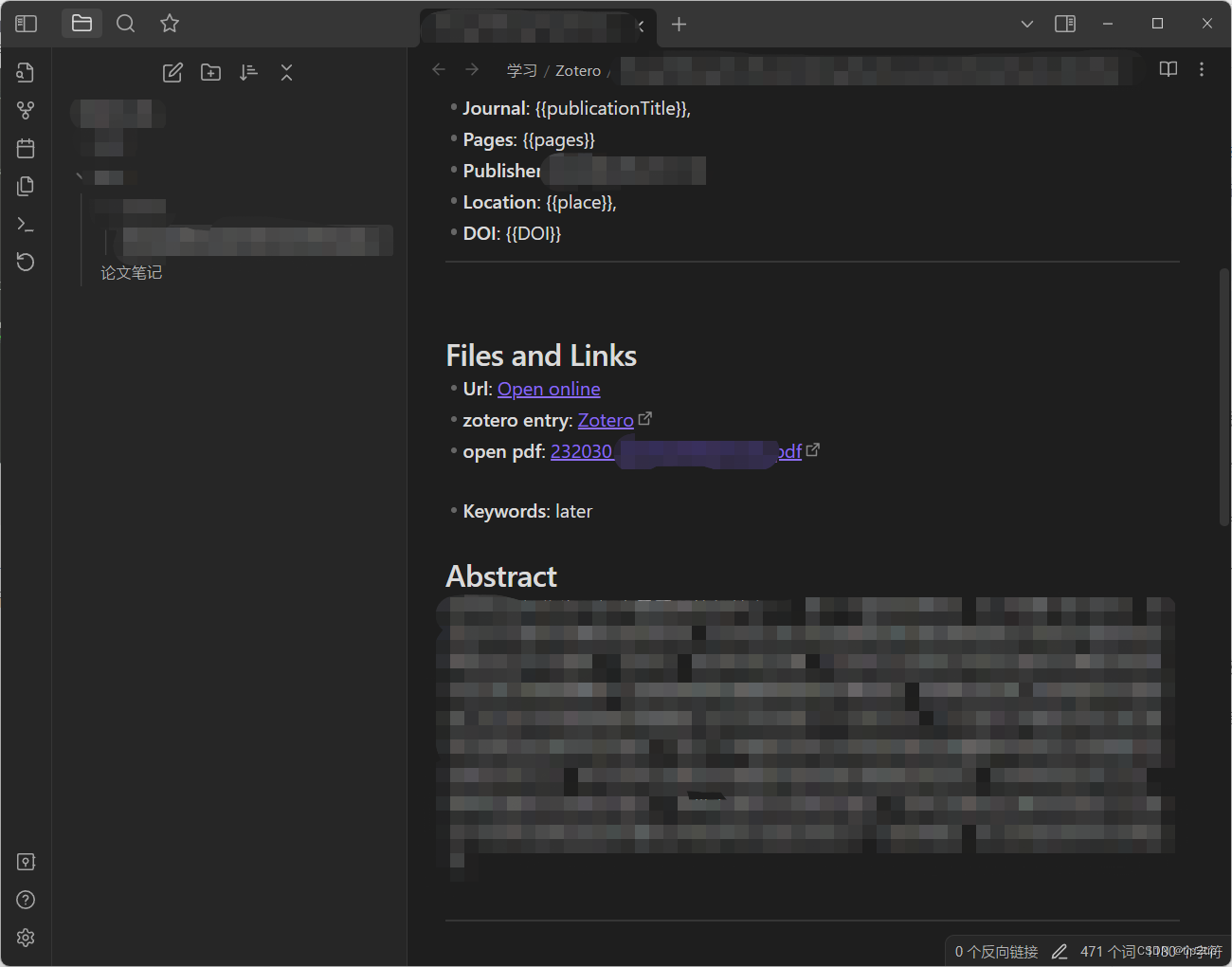The width and height of the screenshot is (1232, 967).
Task: Close the current note tab
Action: click(x=642, y=26)
